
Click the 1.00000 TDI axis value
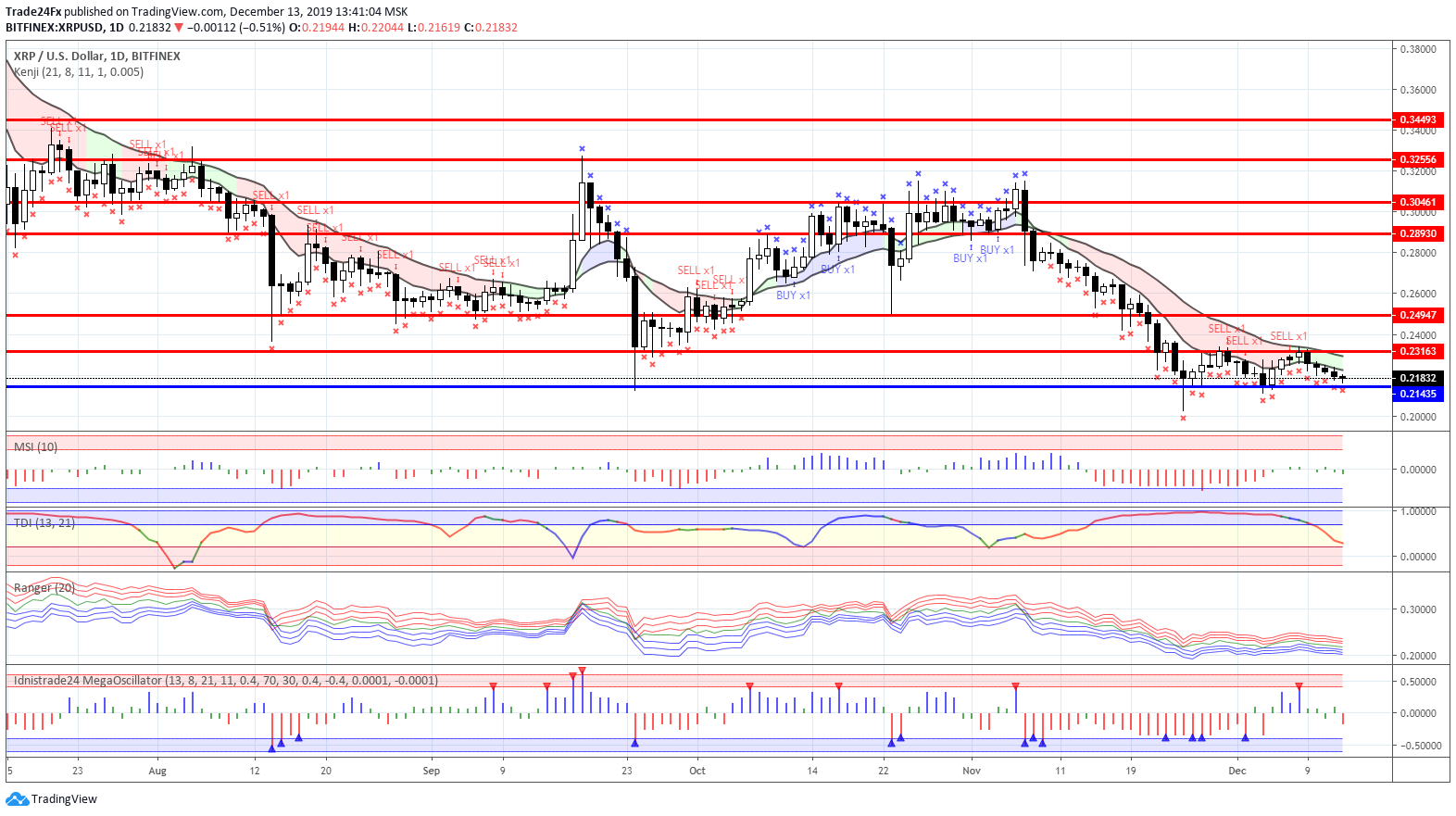click(1418, 511)
